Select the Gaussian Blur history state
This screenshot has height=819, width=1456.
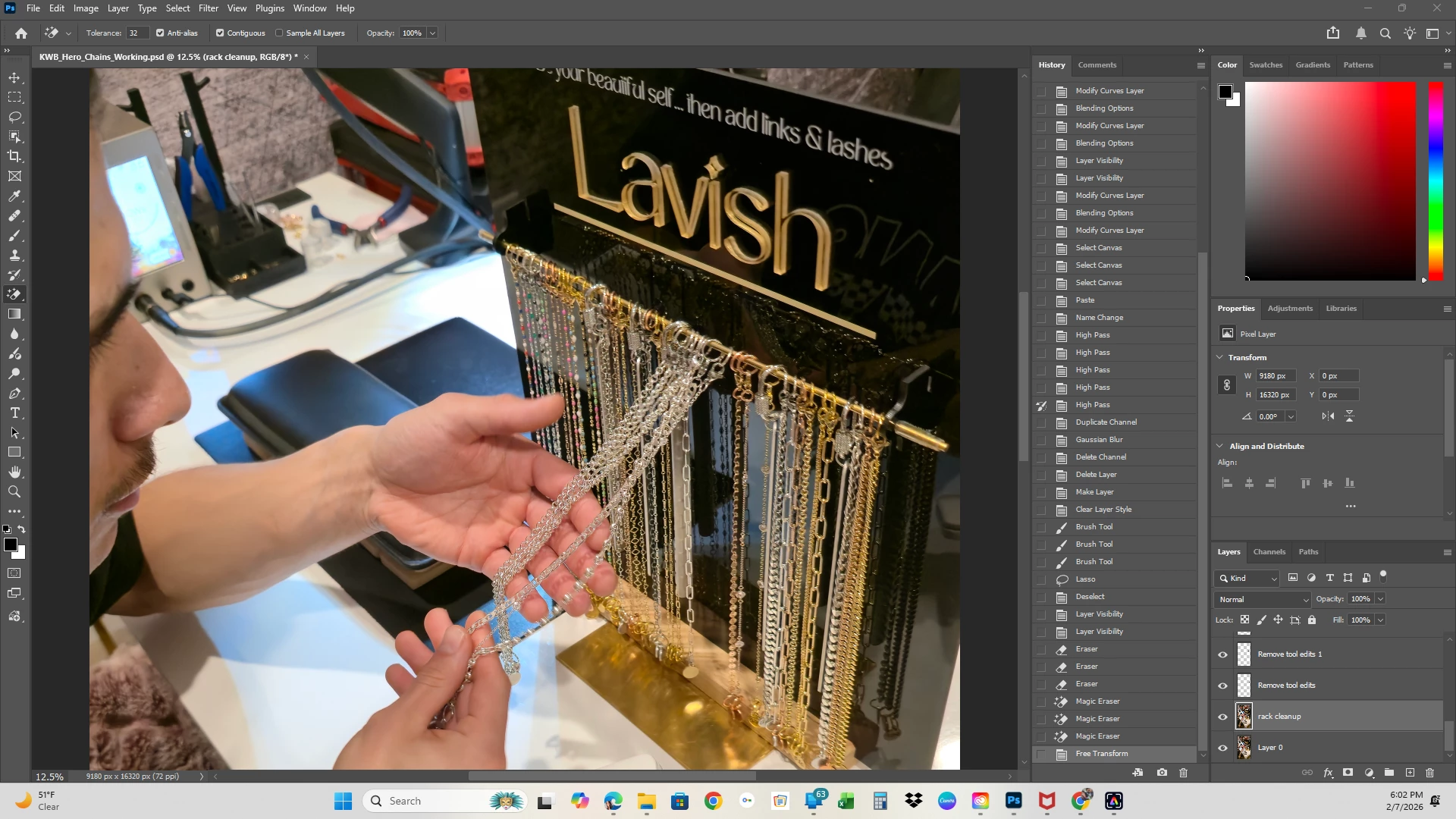point(1098,440)
